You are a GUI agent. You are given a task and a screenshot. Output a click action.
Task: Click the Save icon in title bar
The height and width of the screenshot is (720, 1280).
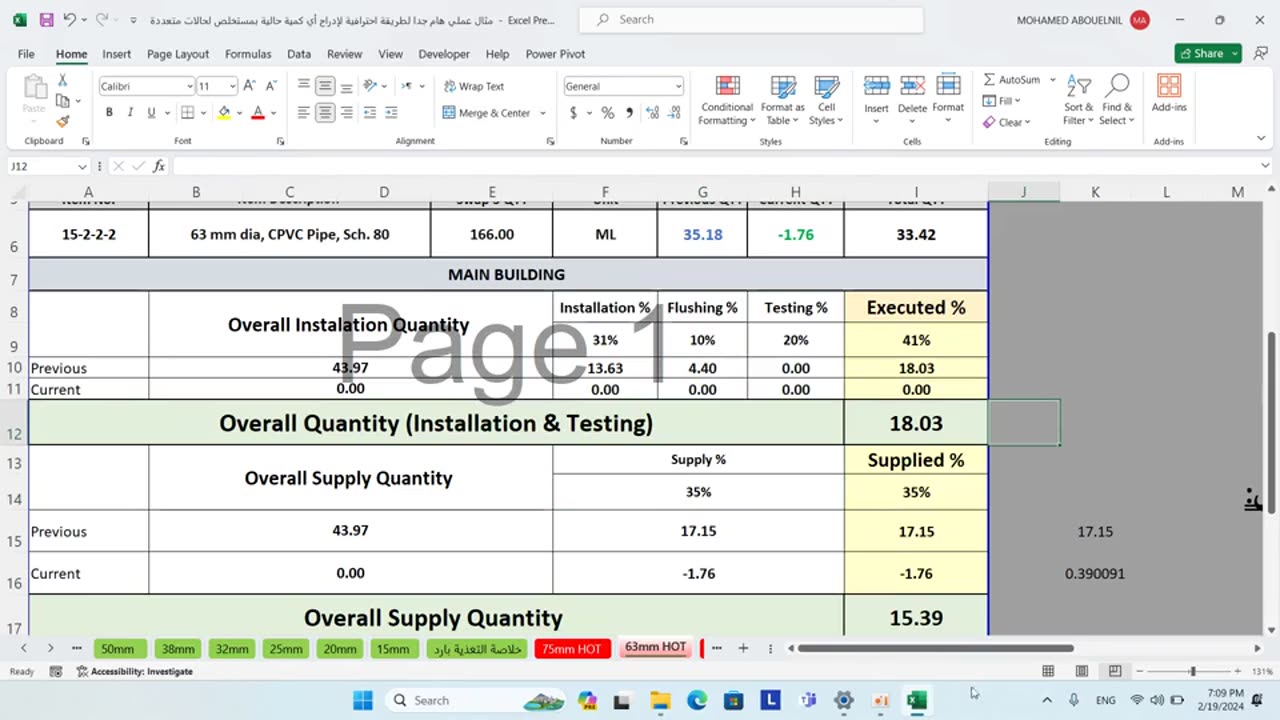tap(46, 20)
